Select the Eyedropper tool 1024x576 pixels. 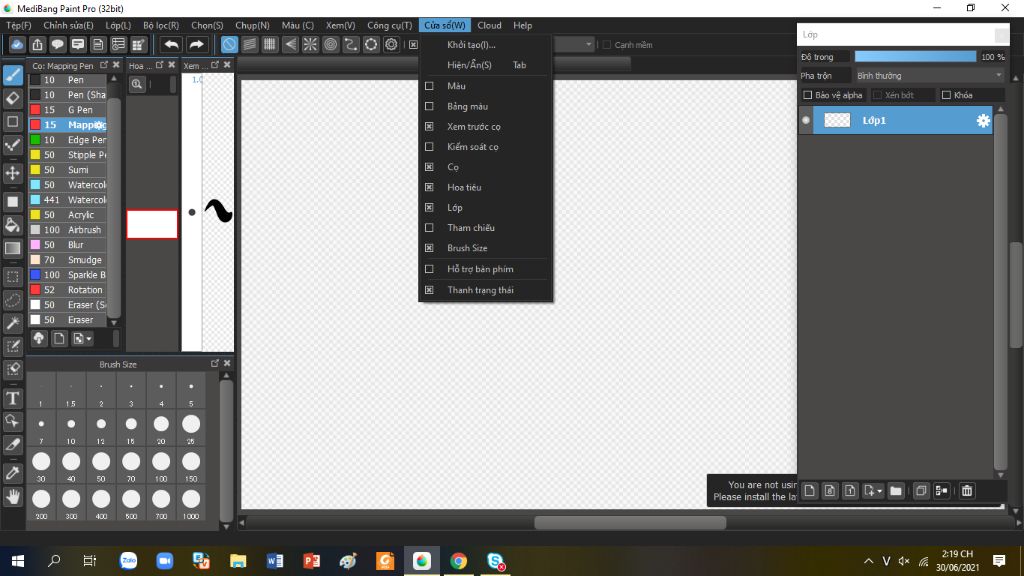(x=12, y=473)
